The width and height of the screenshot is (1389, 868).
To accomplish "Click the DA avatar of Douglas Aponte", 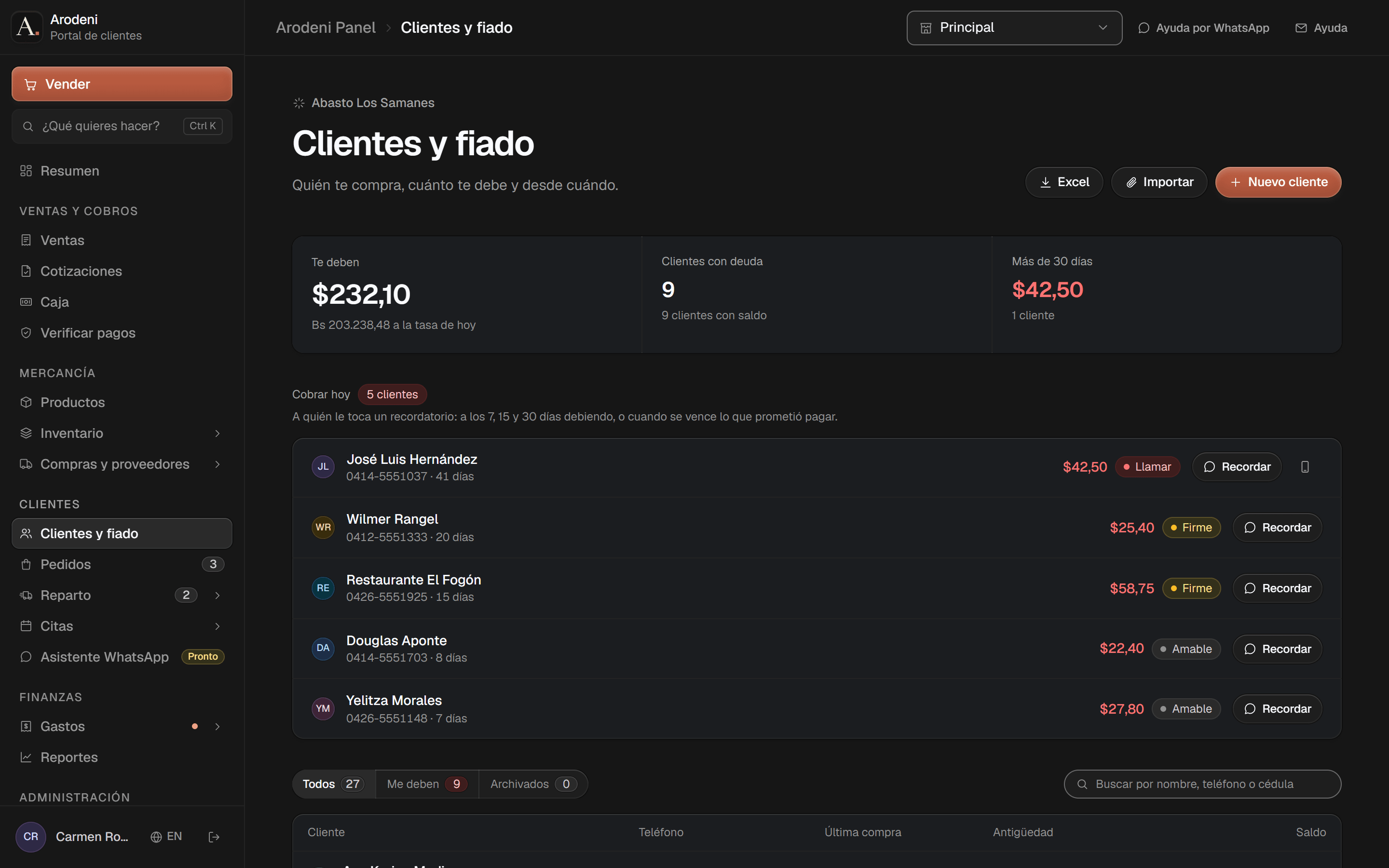I will (323, 648).
